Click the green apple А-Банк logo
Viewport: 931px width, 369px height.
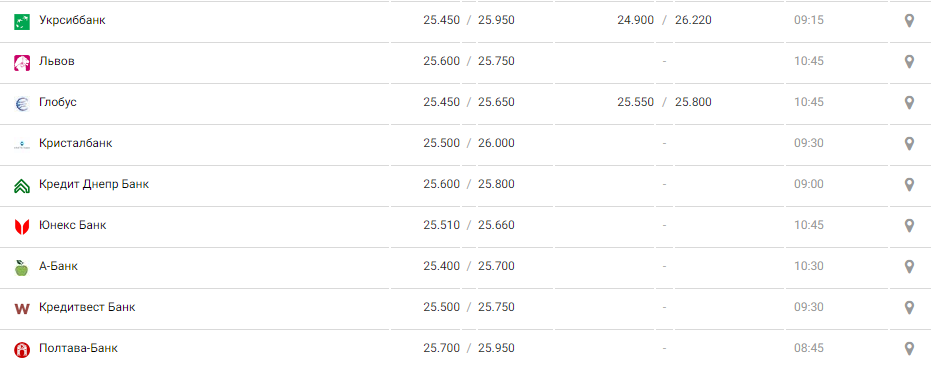pyautogui.click(x=22, y=267)
